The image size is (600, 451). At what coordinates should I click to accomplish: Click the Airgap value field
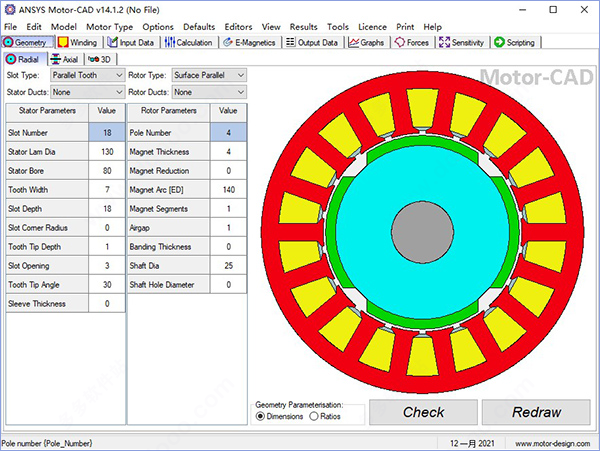click(x=228, y=228)
